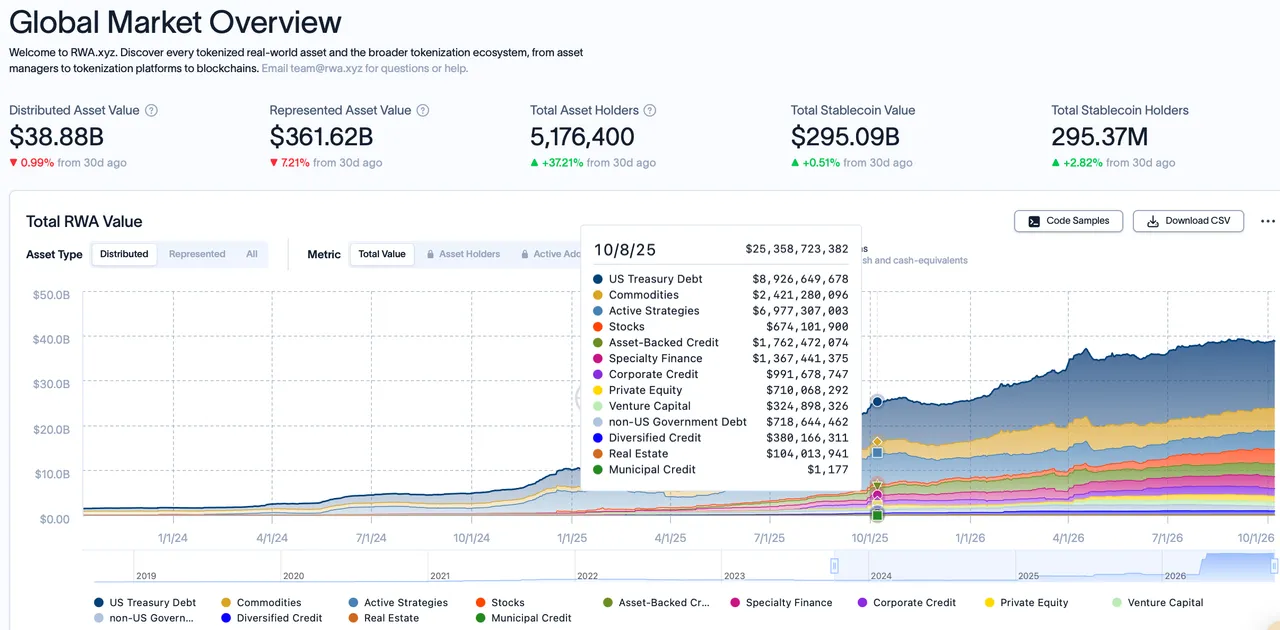The width and height of the screenshot is (1280, 630).
Task: Toggle Commodities legend series
Action: point(261,603)
